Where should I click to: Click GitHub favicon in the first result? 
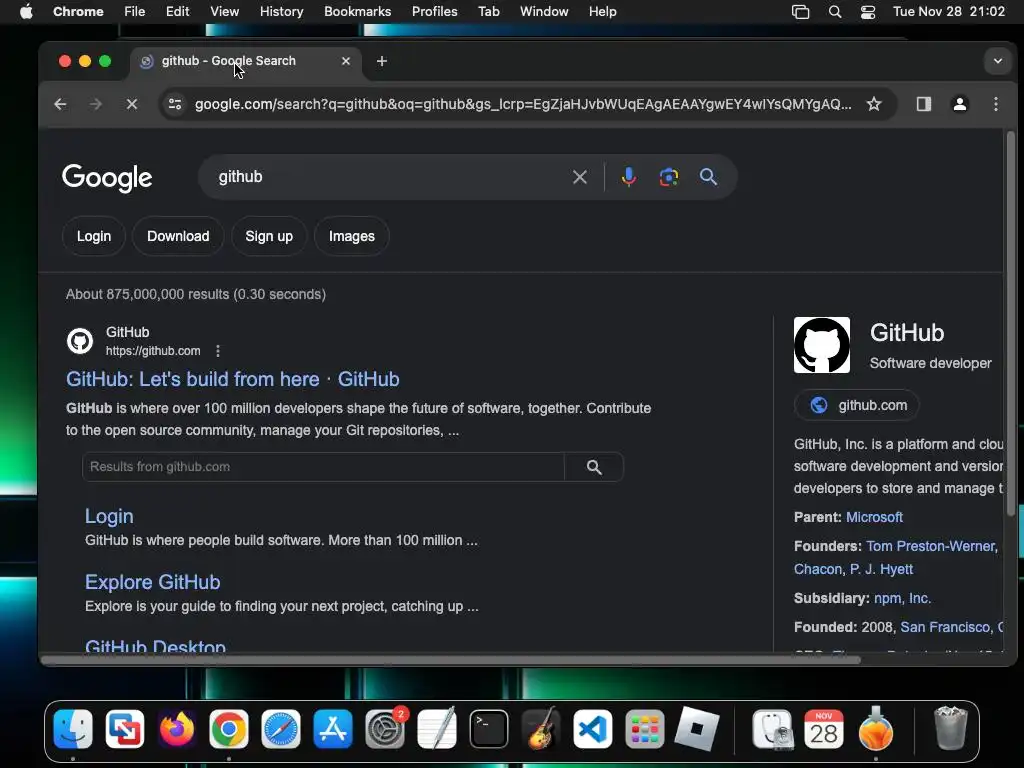(80, 341)
